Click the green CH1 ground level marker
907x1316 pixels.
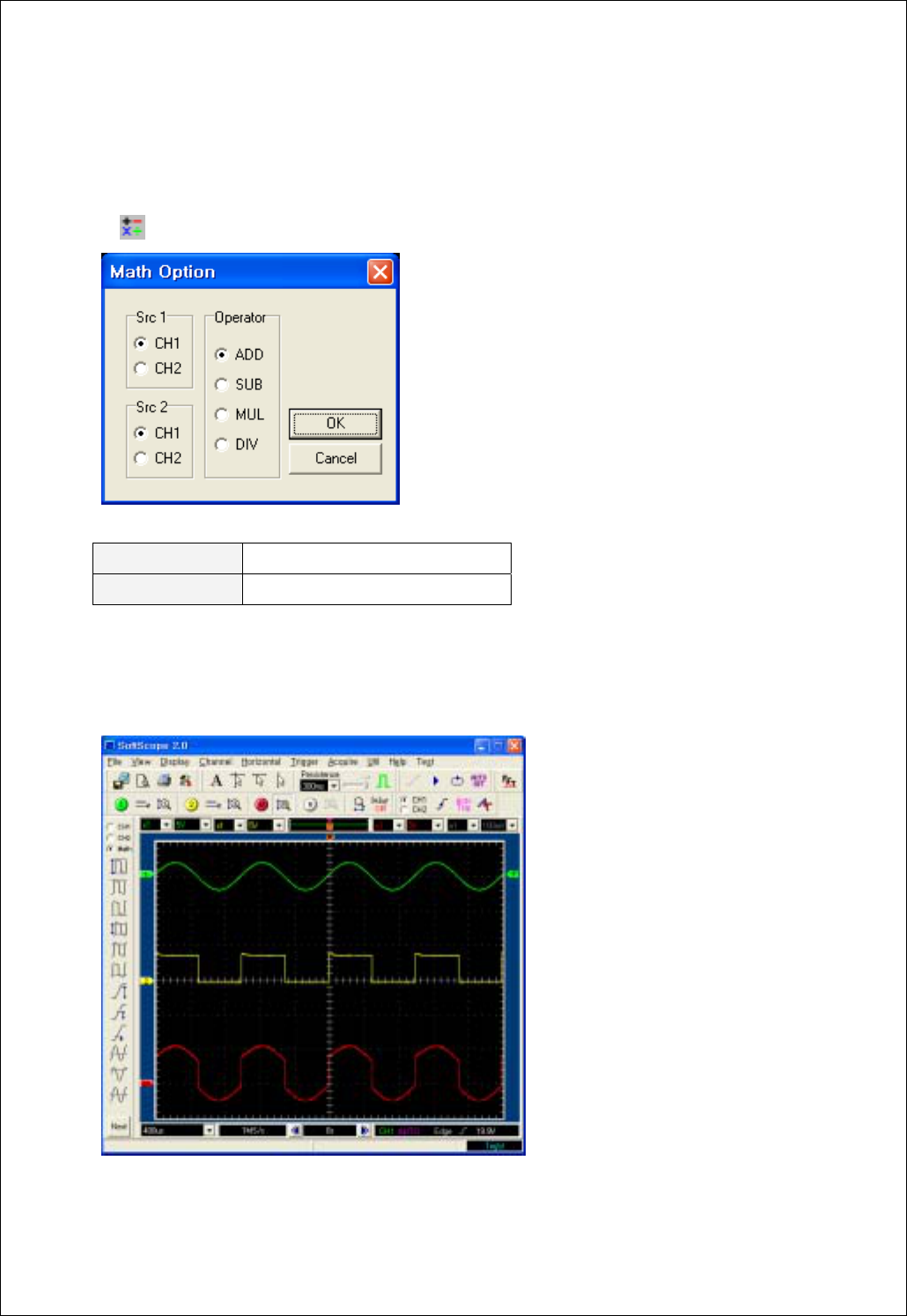[146, 874]
